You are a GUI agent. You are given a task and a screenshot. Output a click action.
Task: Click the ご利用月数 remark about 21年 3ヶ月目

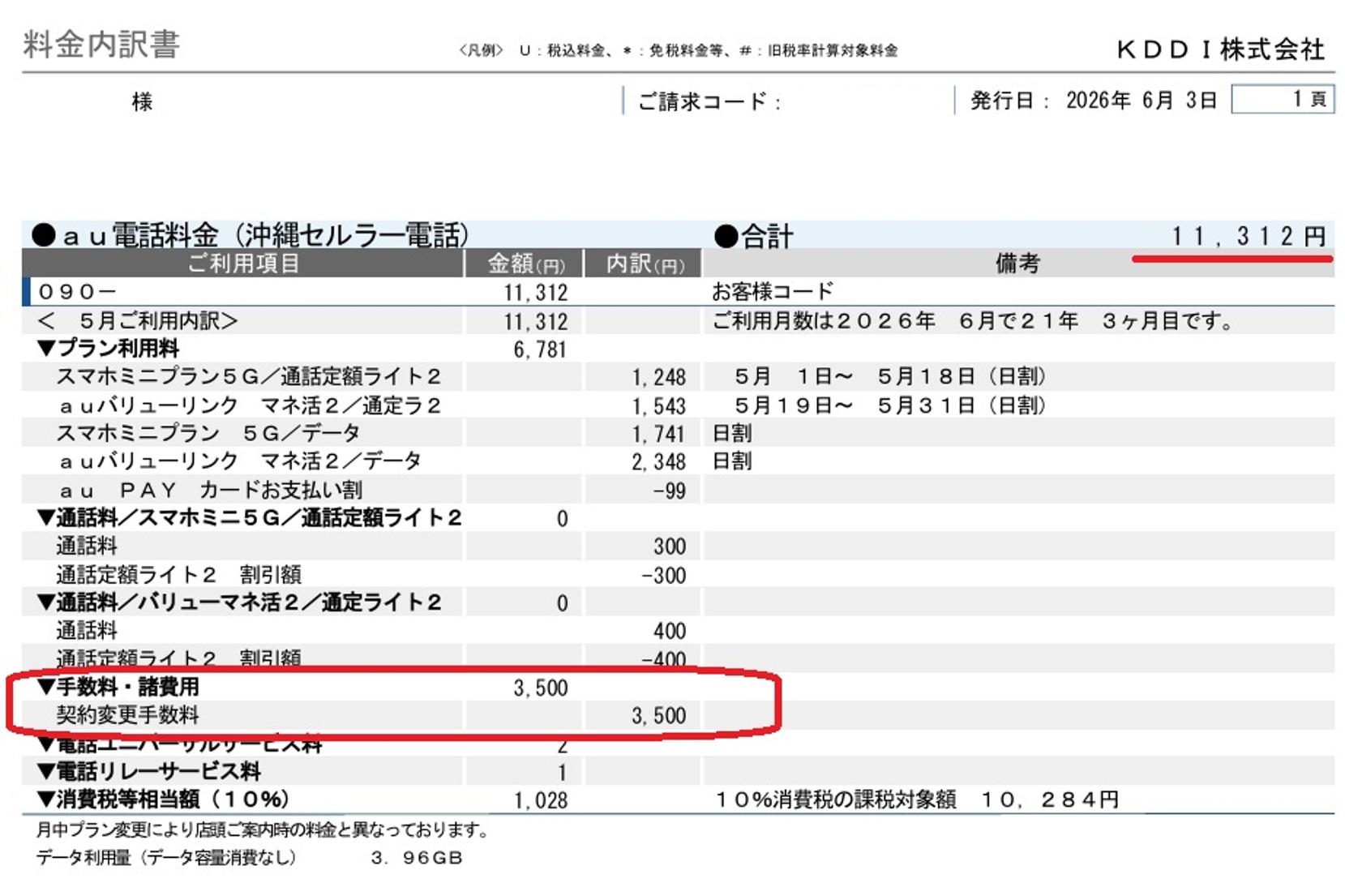(x=973, y=321)
